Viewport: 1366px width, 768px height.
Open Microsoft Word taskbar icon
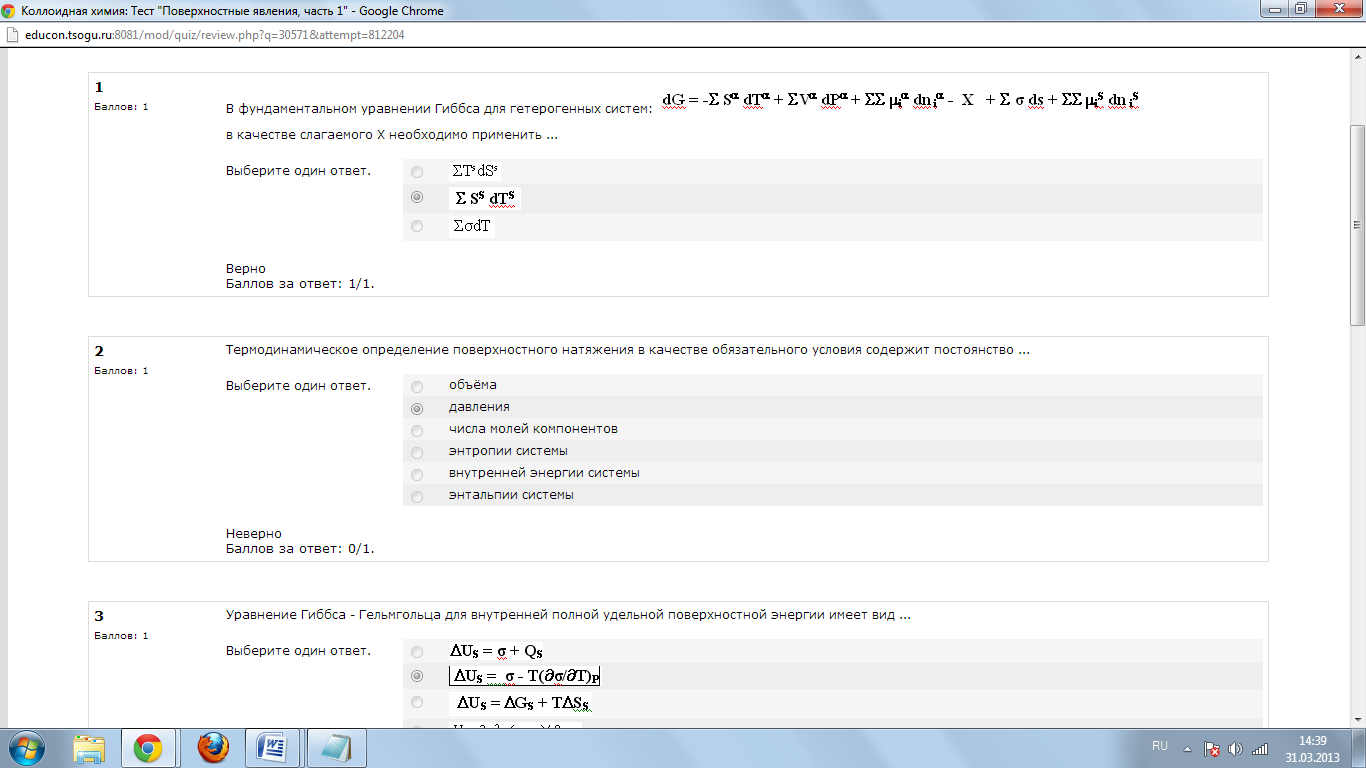tap(273, 747)
